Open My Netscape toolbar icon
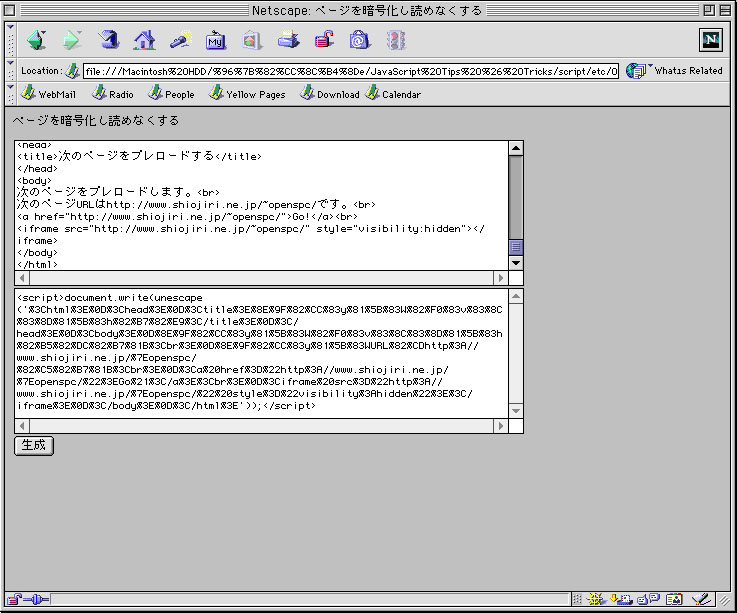737x613 pixels. [x=216, y=40]
